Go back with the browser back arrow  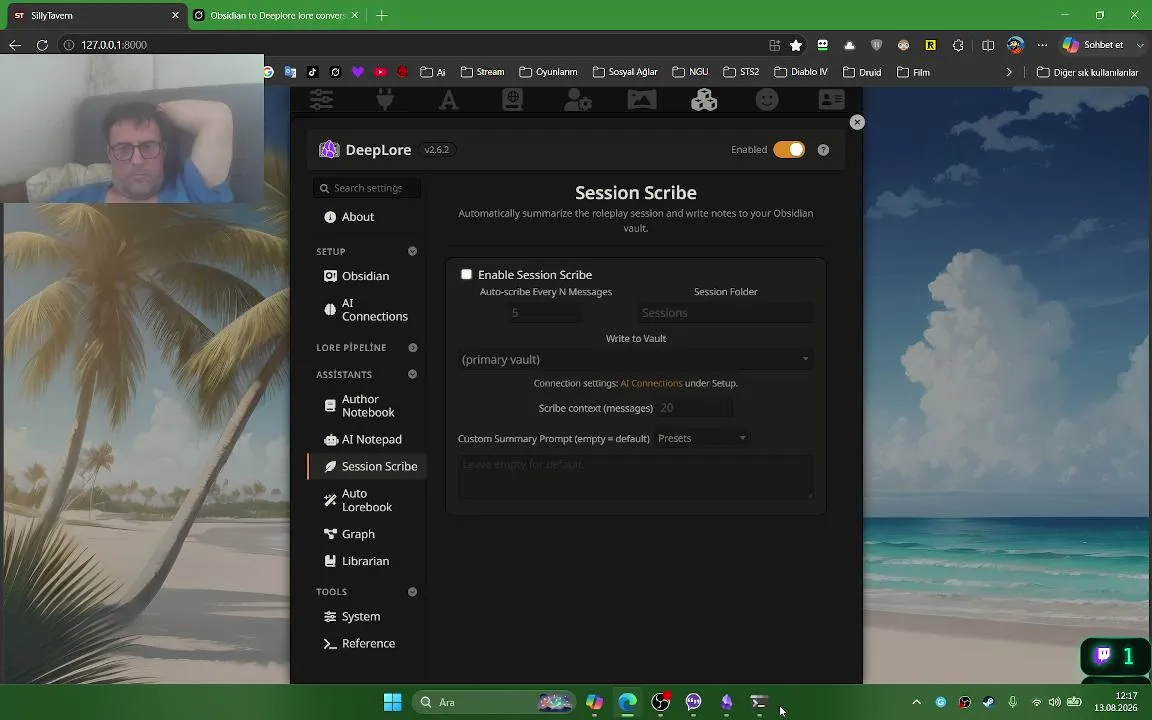tap(15, 45)
